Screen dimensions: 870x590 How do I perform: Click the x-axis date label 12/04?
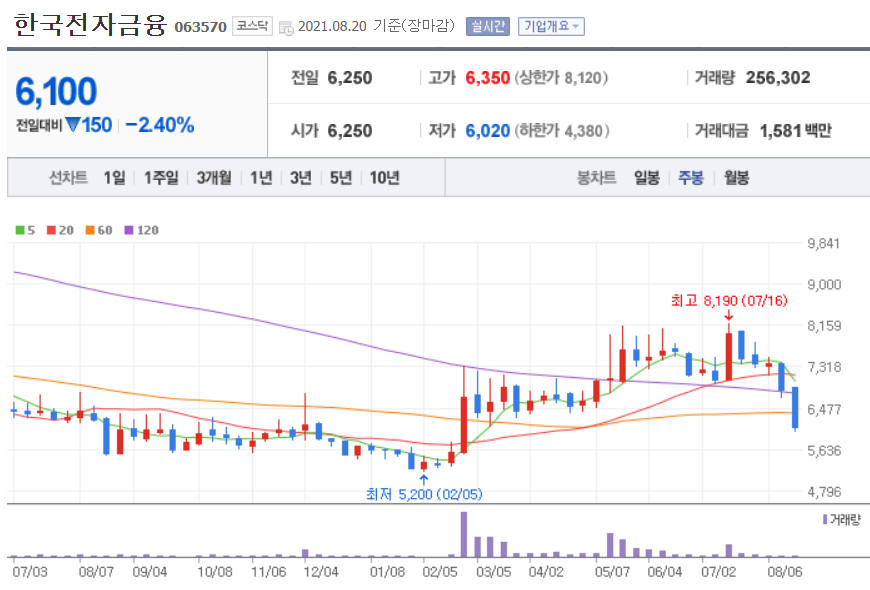tap(321, 572)
